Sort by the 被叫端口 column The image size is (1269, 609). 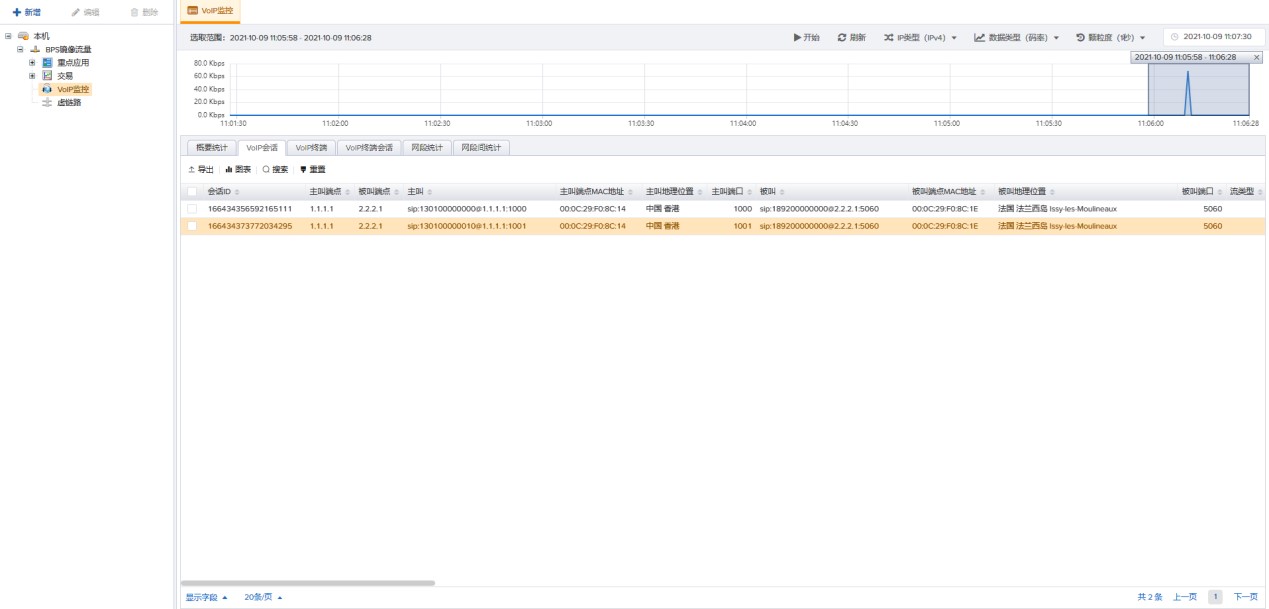(1202, 191)
